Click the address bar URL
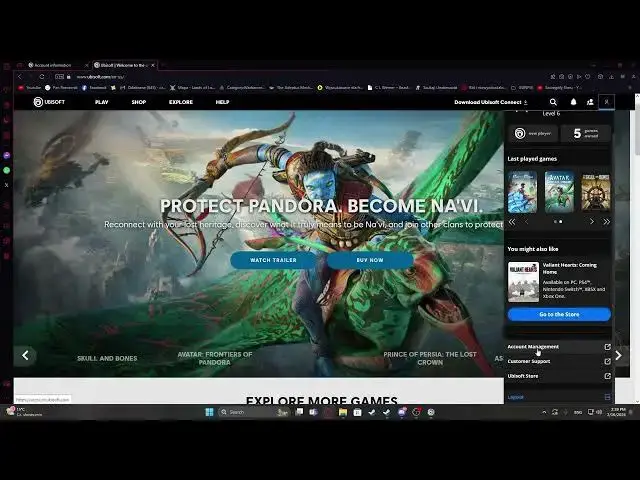The image size is (640, 480). pyautogui.click(x=100, y=77)
